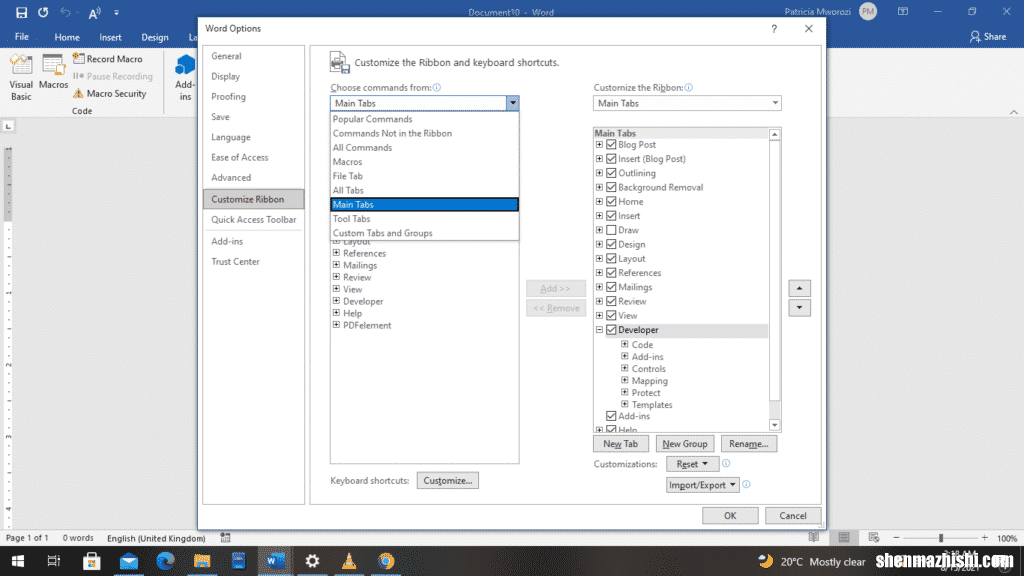
Task: Start Record Macro in Code group
Action: (x=108, y=59)
